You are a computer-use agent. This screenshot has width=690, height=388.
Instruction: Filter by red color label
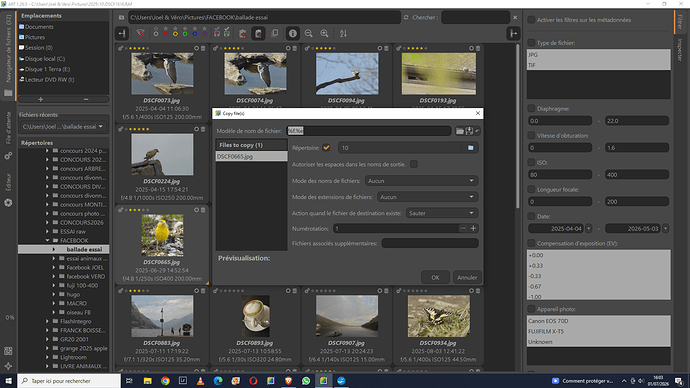tap(165, 33)
